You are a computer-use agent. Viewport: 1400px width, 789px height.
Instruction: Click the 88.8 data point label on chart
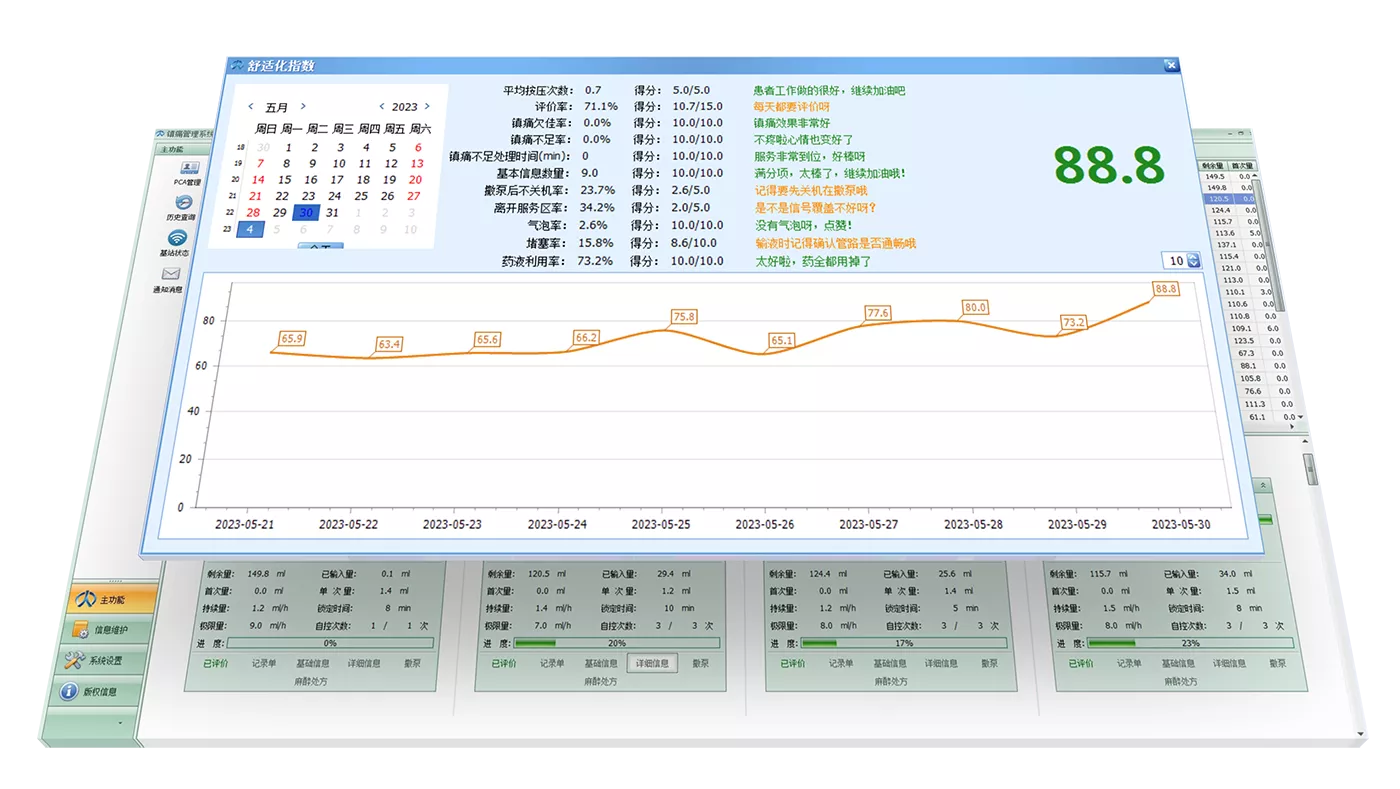point(1166,289)
